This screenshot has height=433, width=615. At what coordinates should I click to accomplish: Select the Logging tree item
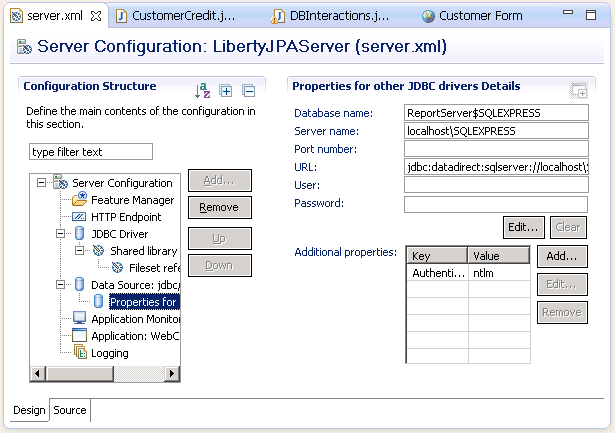click(109, 353)
